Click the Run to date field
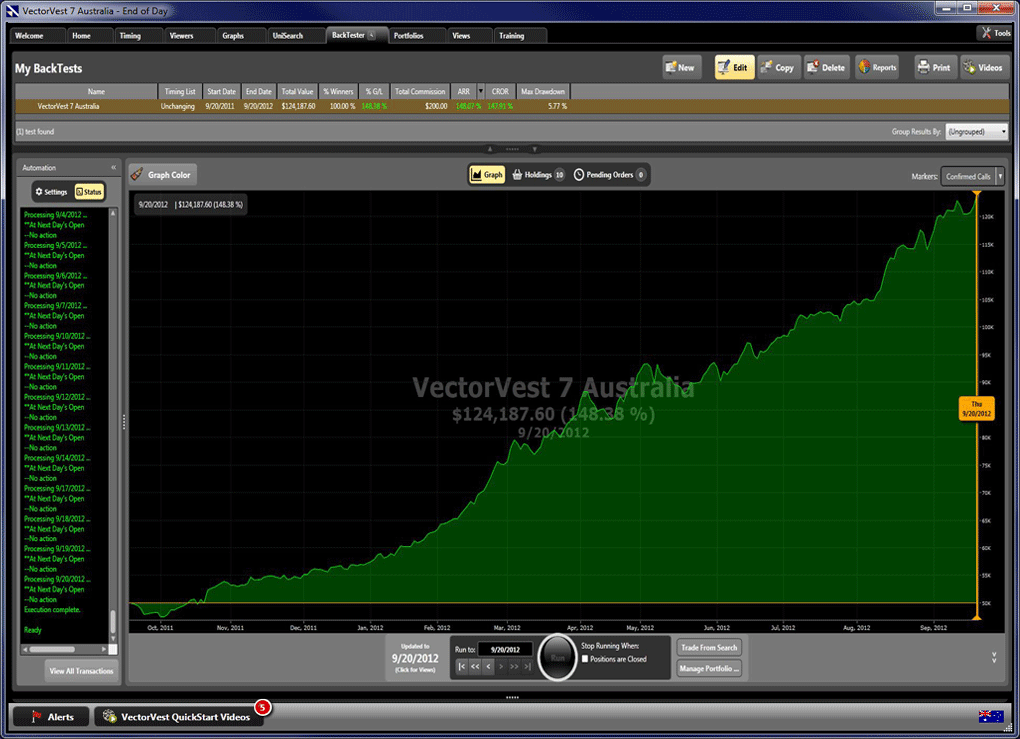The height and width of the screenshot is (739, 1020). [504, 649]
